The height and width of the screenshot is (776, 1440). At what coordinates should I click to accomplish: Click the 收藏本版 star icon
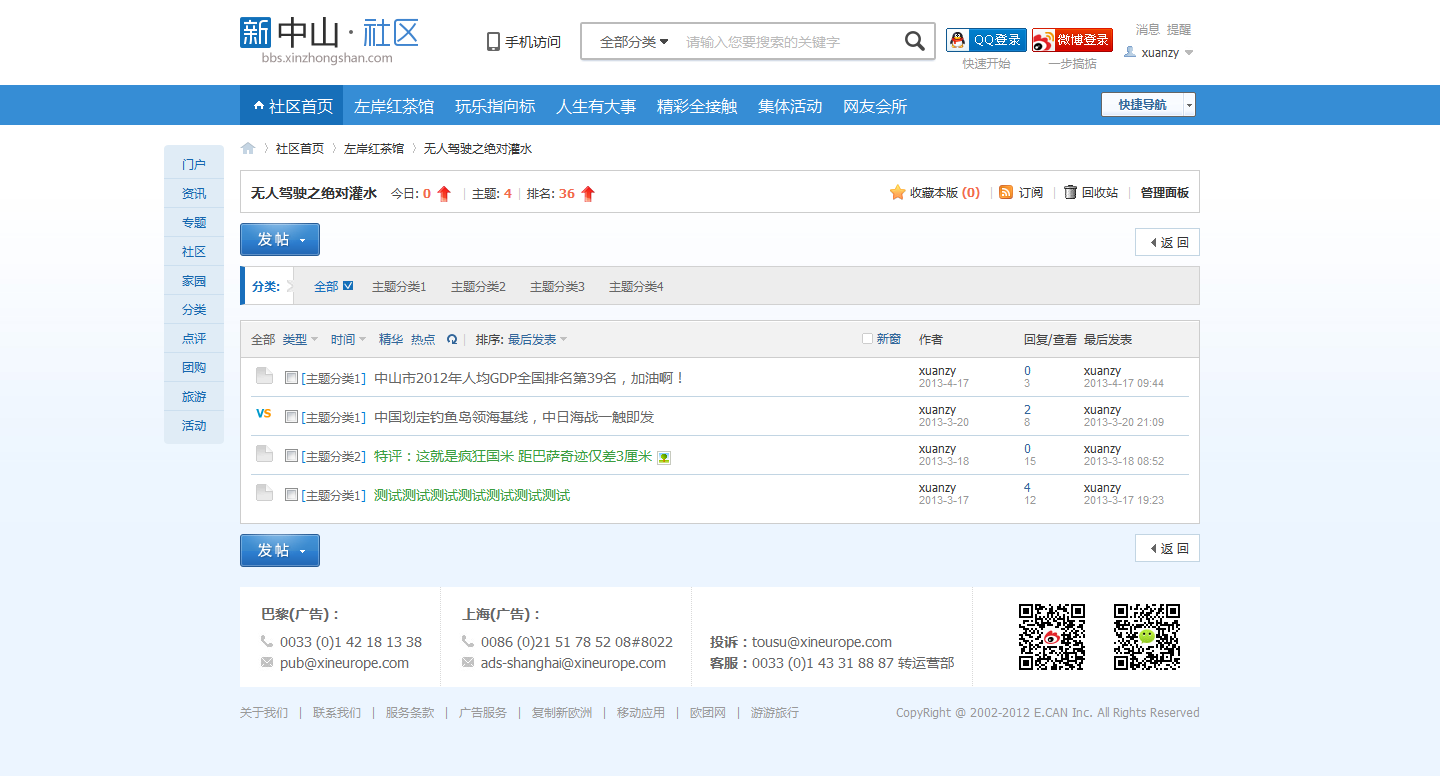point(897,192)
